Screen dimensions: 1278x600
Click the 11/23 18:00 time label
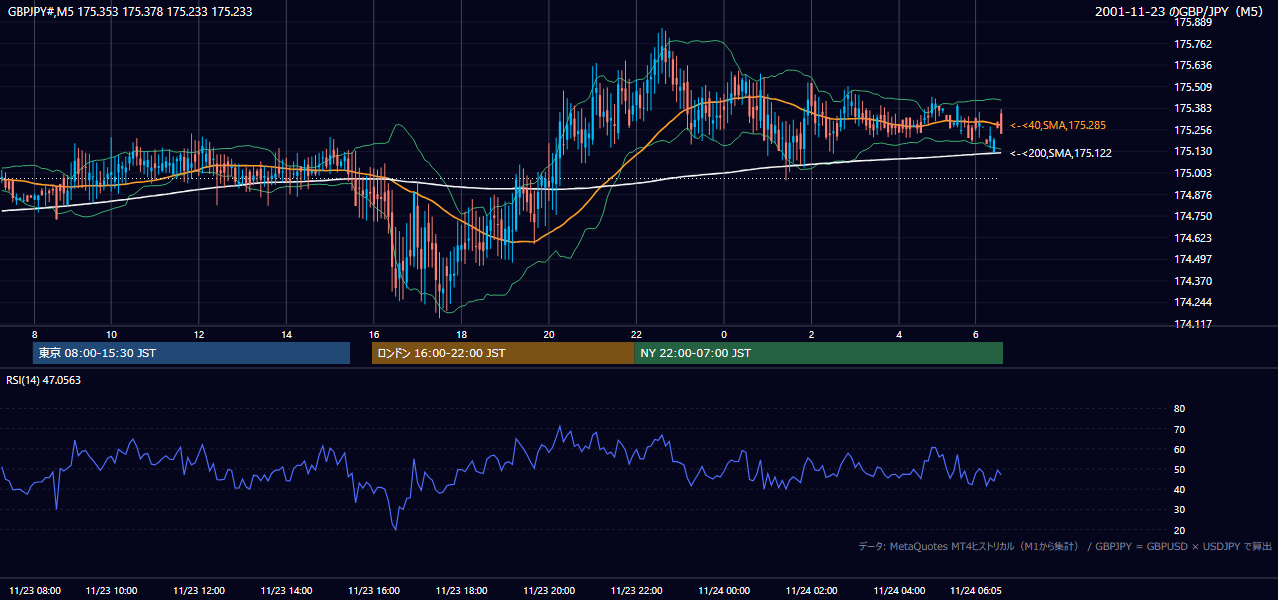(461, 591)
